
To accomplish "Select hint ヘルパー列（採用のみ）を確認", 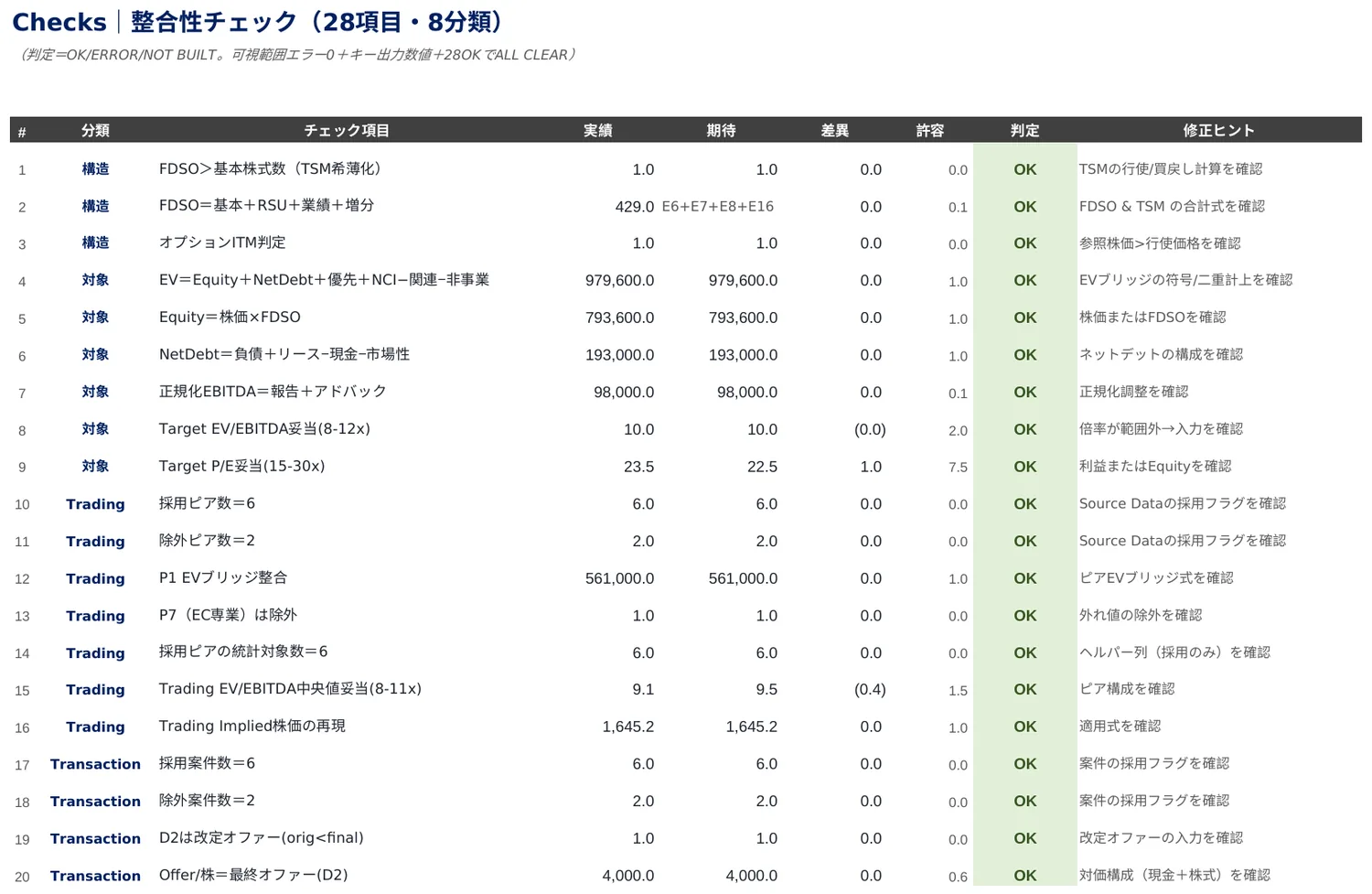I will tap(1174, 652).
